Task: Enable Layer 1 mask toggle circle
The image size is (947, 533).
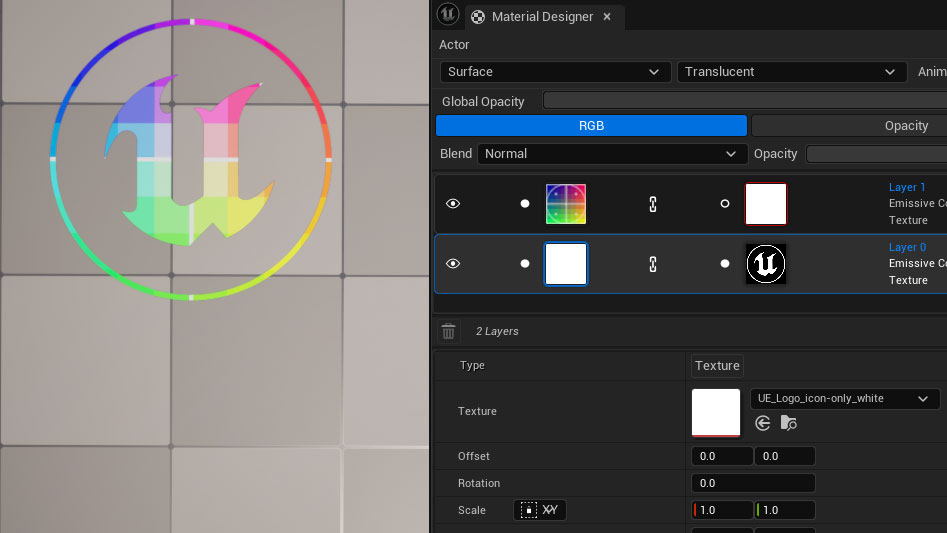Action: [x=725, y=204]
